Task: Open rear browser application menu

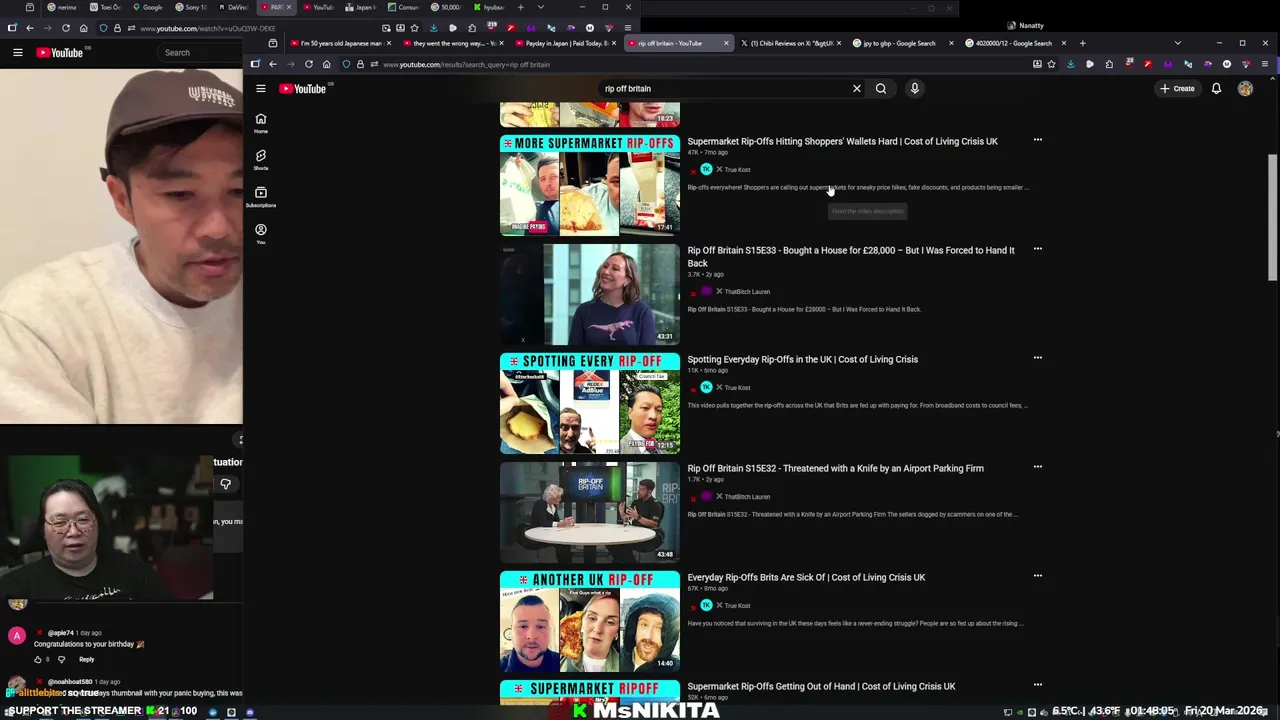Action: [x=628, y=28]
